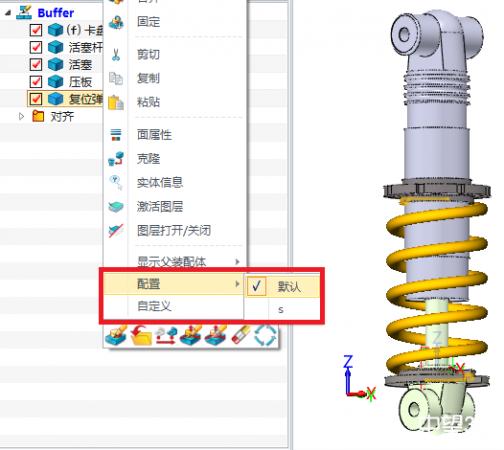
Task: Click the anchor icon beside 固定
Action: pyautogui.click(x=116, y=22)
